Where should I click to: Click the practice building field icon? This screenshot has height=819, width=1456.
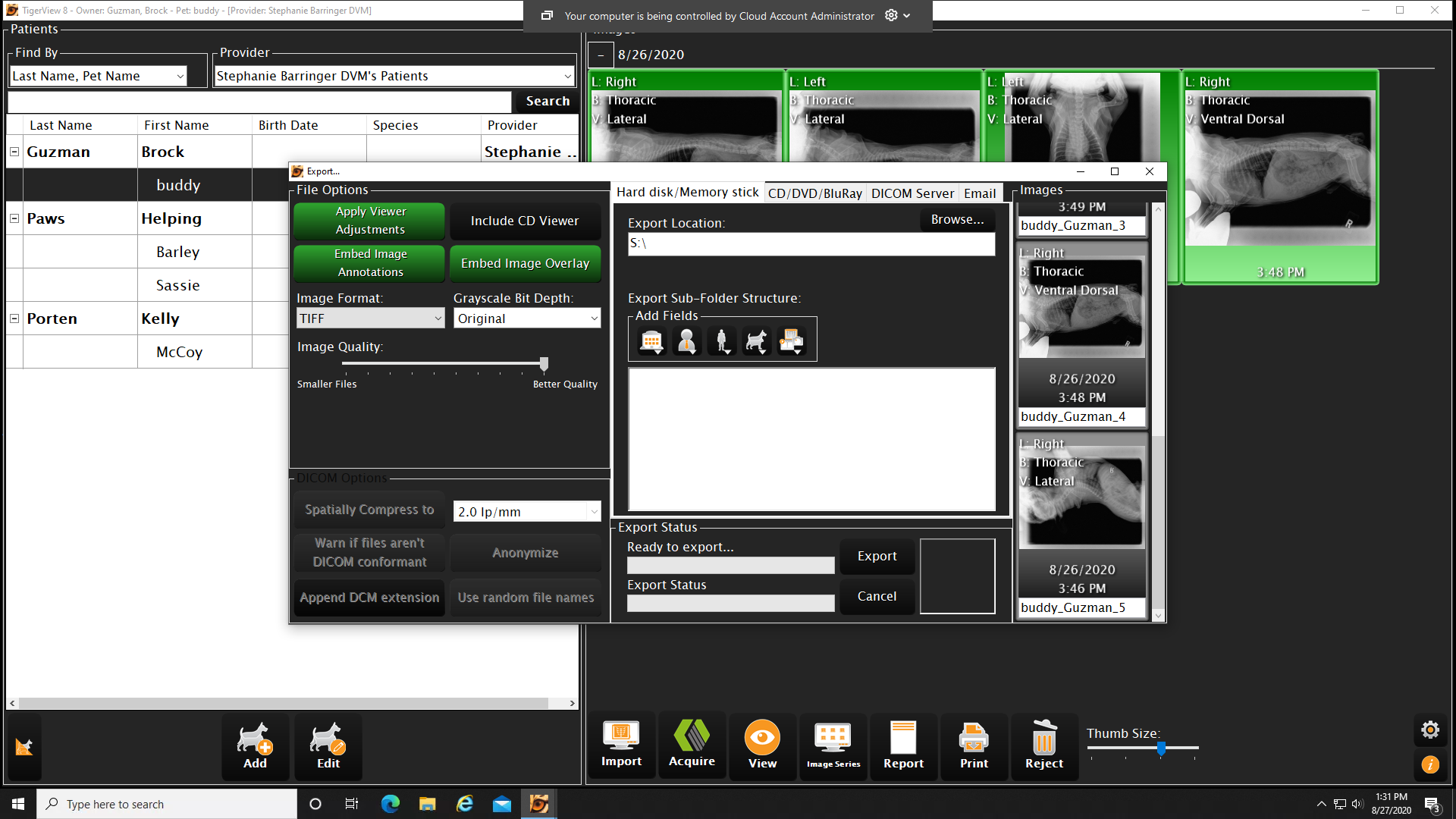click(651, 342)
